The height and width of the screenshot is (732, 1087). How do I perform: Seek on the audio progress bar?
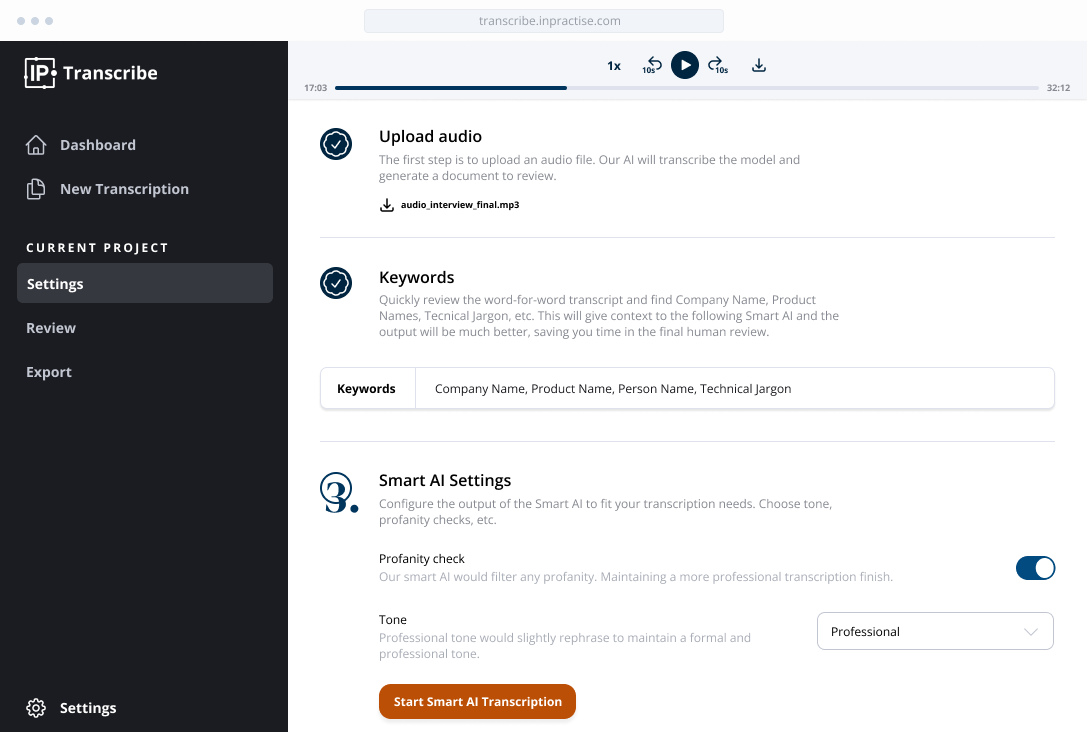tap(686, 88)
